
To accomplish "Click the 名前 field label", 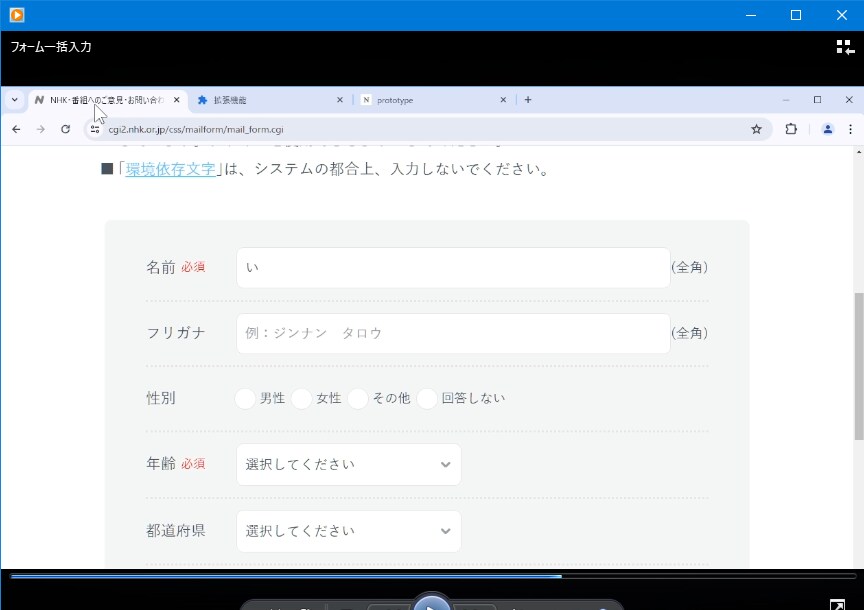I will click(160, 267).
